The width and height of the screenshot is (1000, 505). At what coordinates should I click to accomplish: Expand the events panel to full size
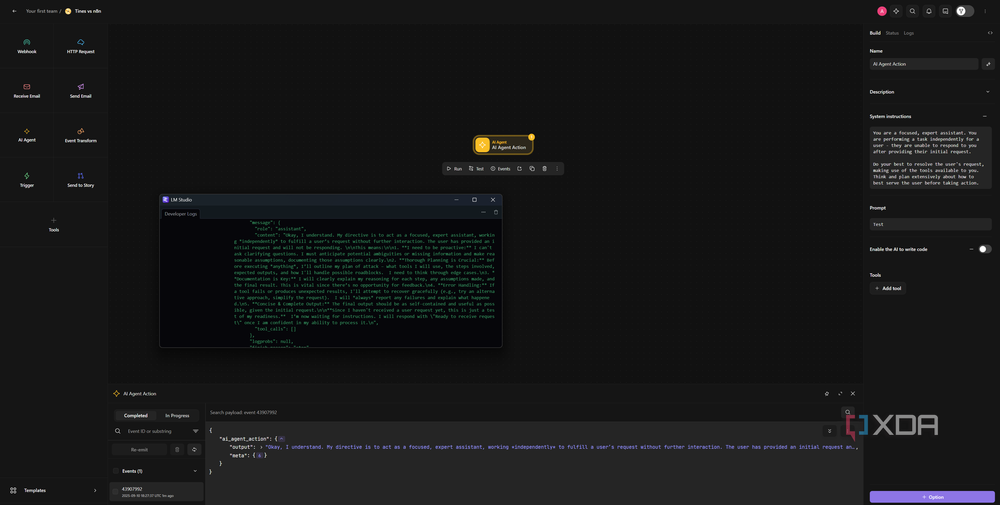[x=840, y=393]
